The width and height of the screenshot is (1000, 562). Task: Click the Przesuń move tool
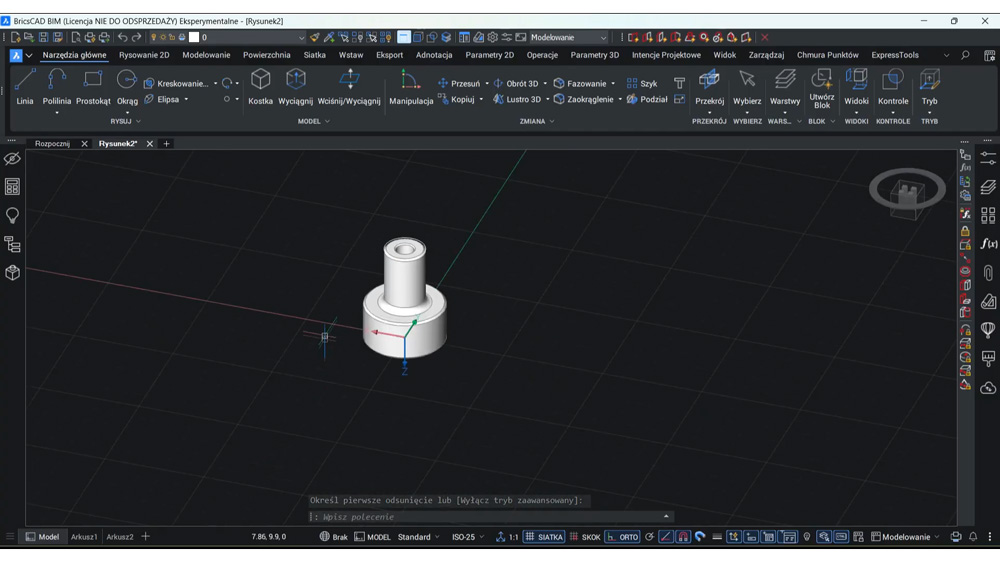(x=459, y=84)
